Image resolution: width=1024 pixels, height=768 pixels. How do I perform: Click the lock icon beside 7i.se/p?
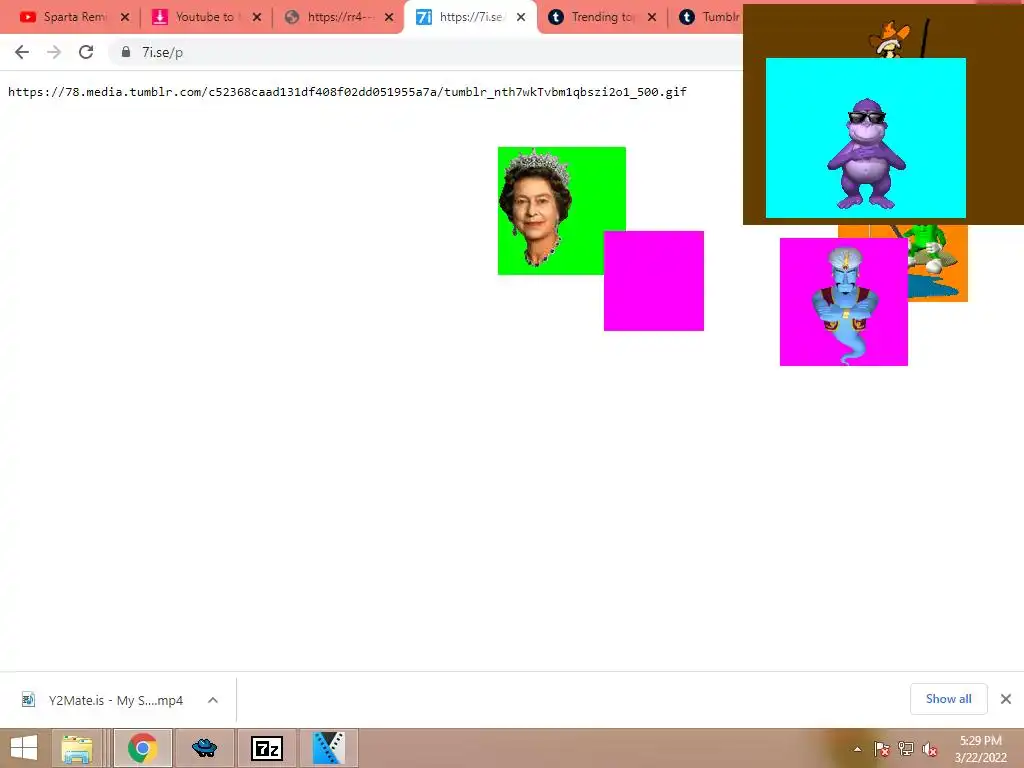(126, 52)
